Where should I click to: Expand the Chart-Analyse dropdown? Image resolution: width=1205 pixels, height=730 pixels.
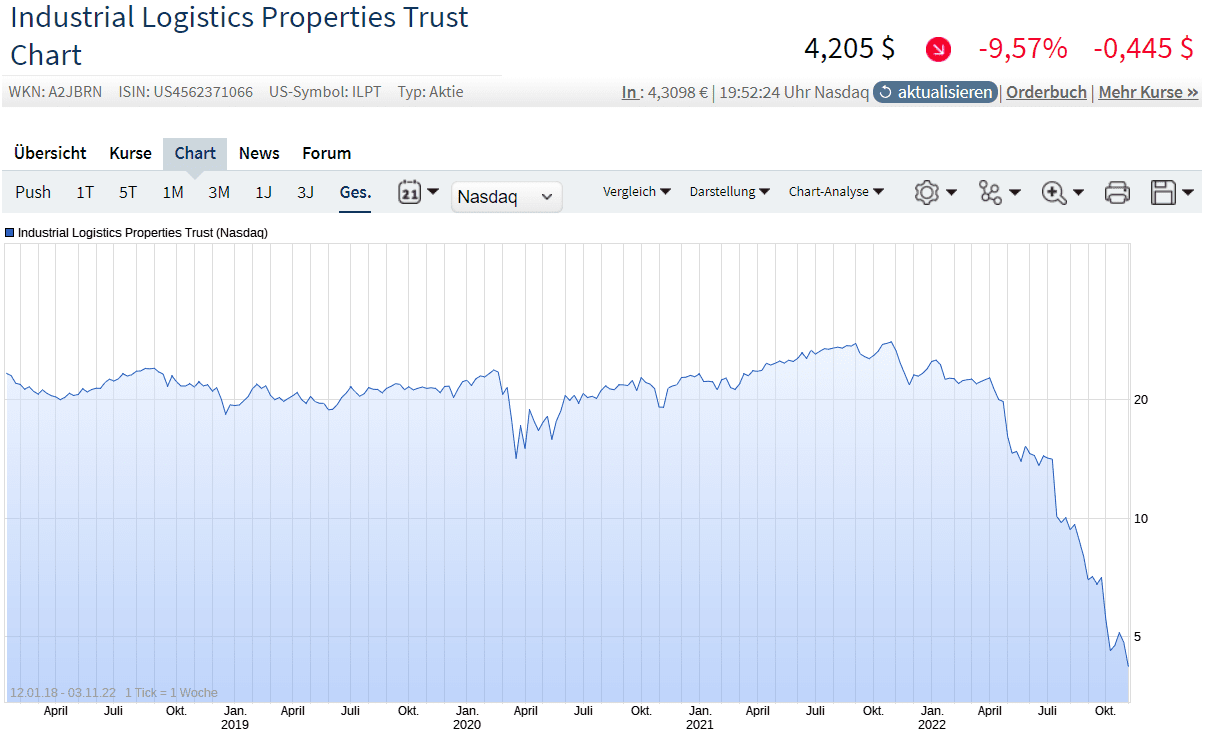(x=836, y=192)
